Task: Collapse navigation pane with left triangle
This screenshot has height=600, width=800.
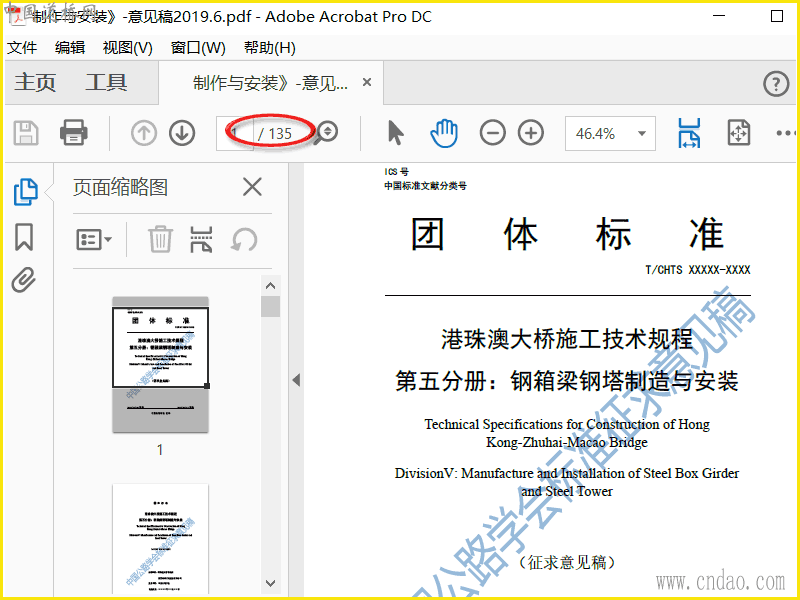Action: point(296,380)
